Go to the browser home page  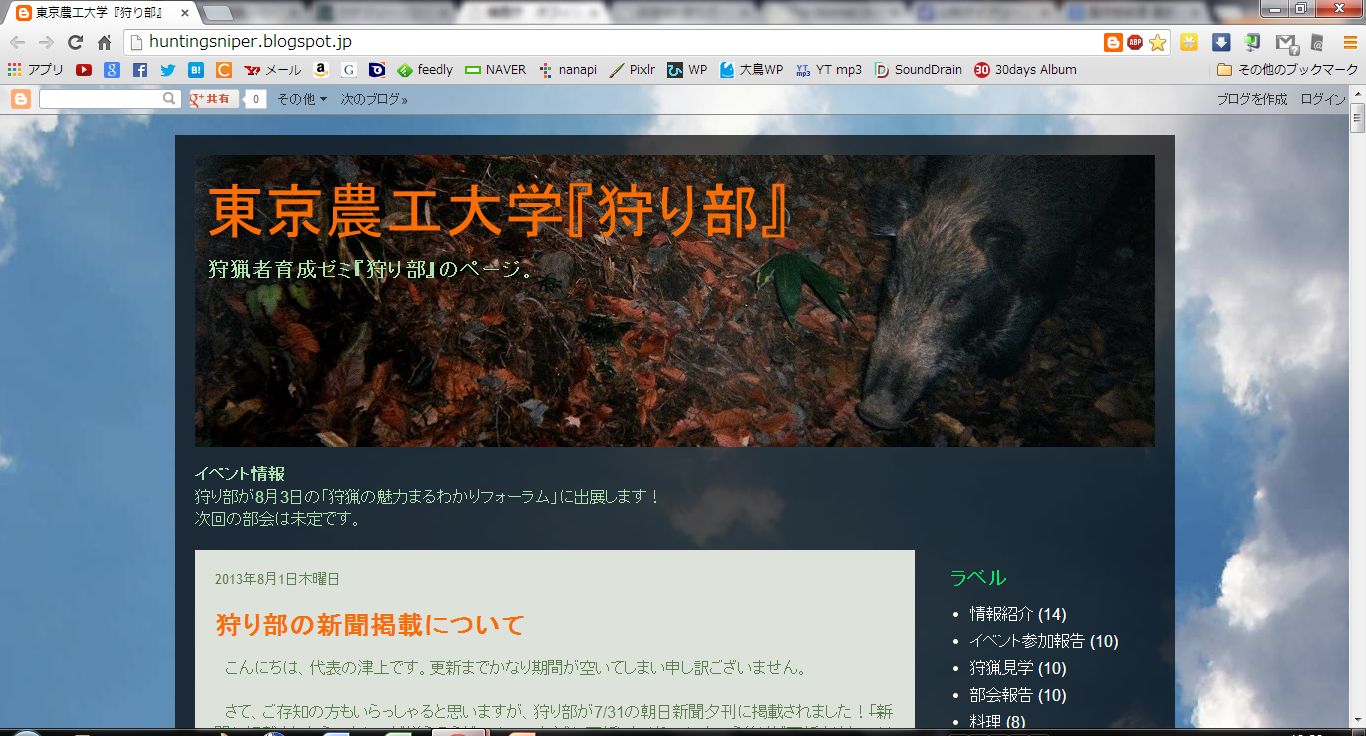[x=104, y=42]
